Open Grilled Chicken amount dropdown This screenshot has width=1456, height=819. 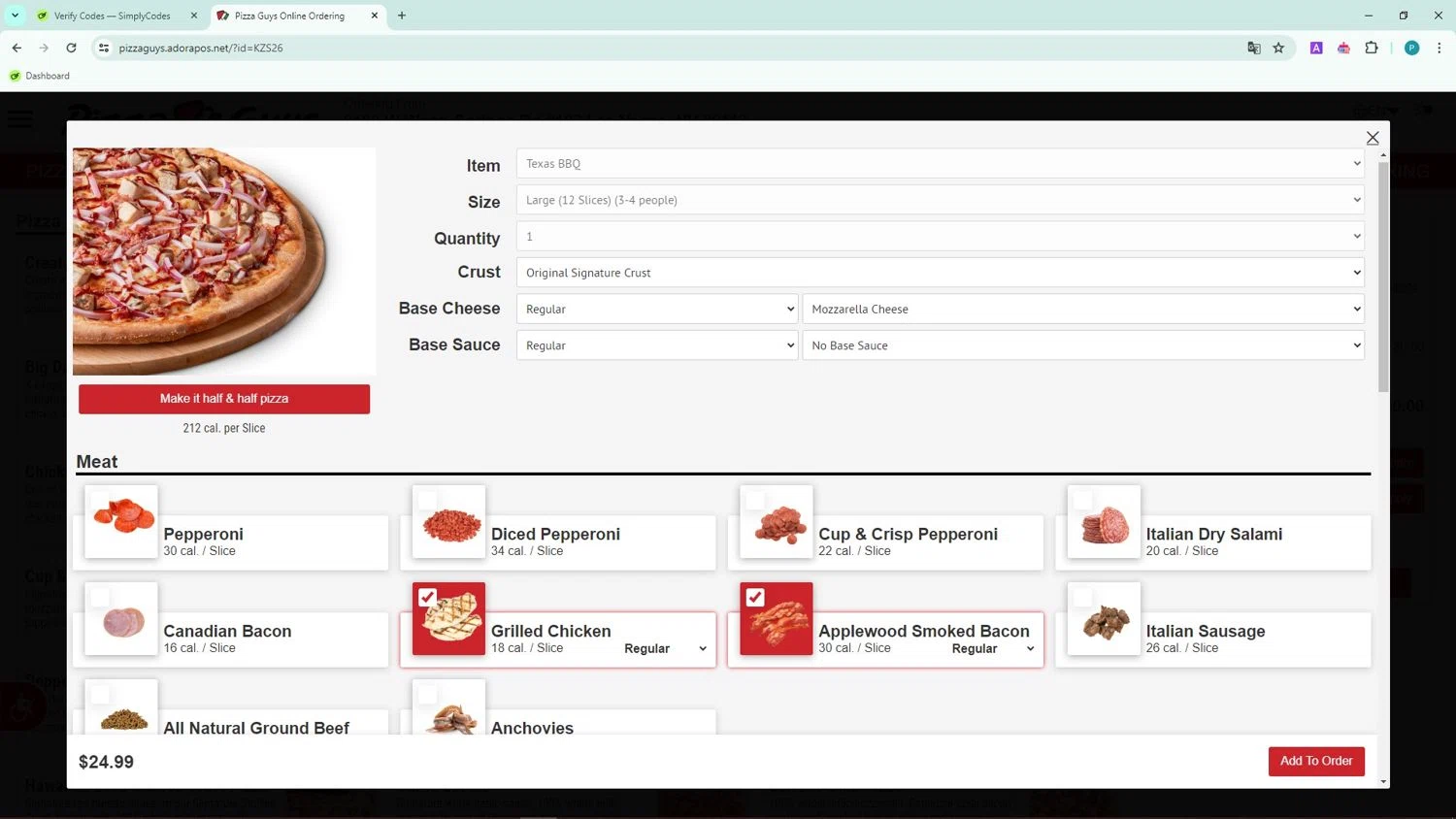[665, 648]
